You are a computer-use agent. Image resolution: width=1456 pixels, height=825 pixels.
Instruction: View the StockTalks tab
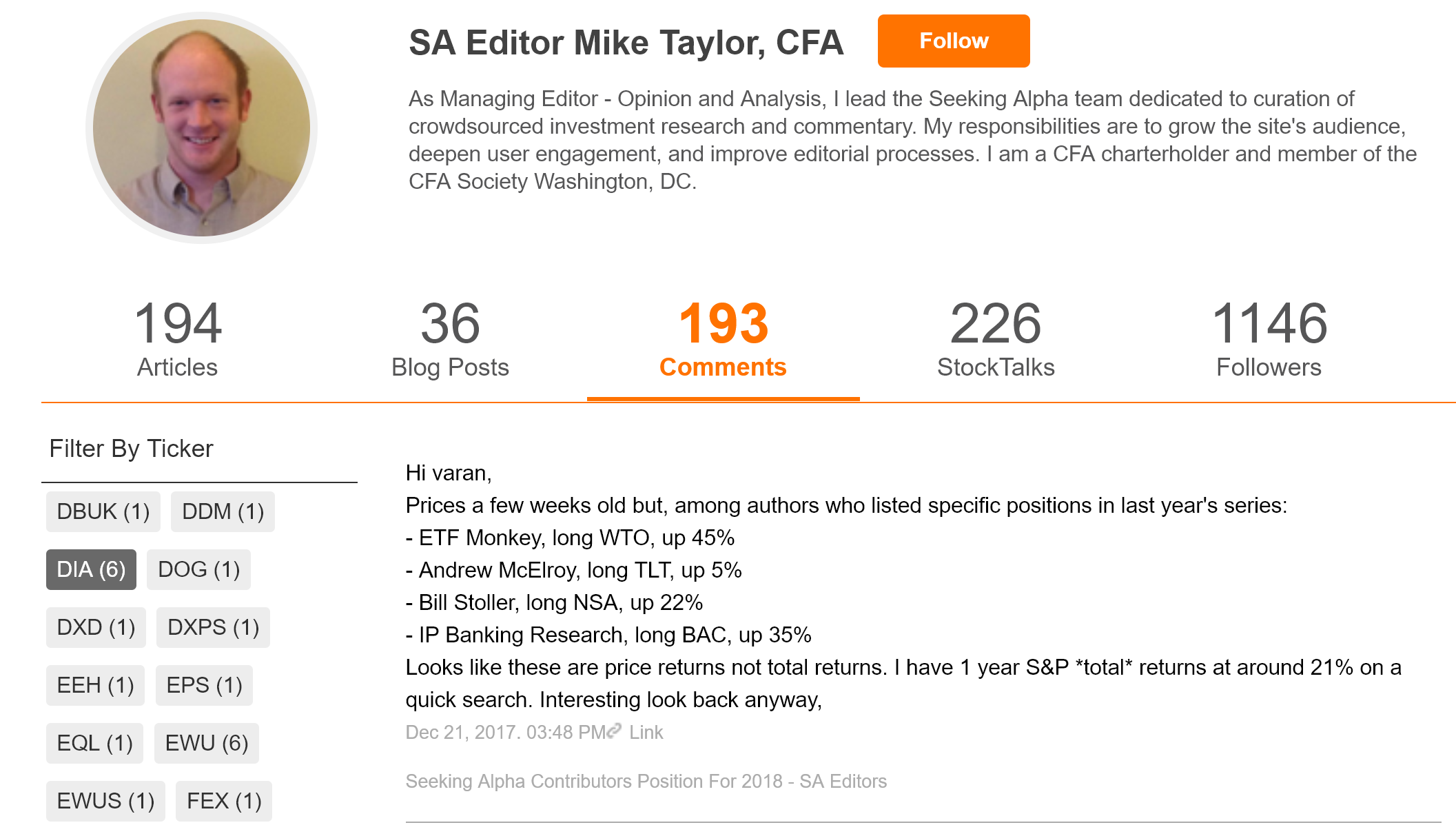(996, 339)
